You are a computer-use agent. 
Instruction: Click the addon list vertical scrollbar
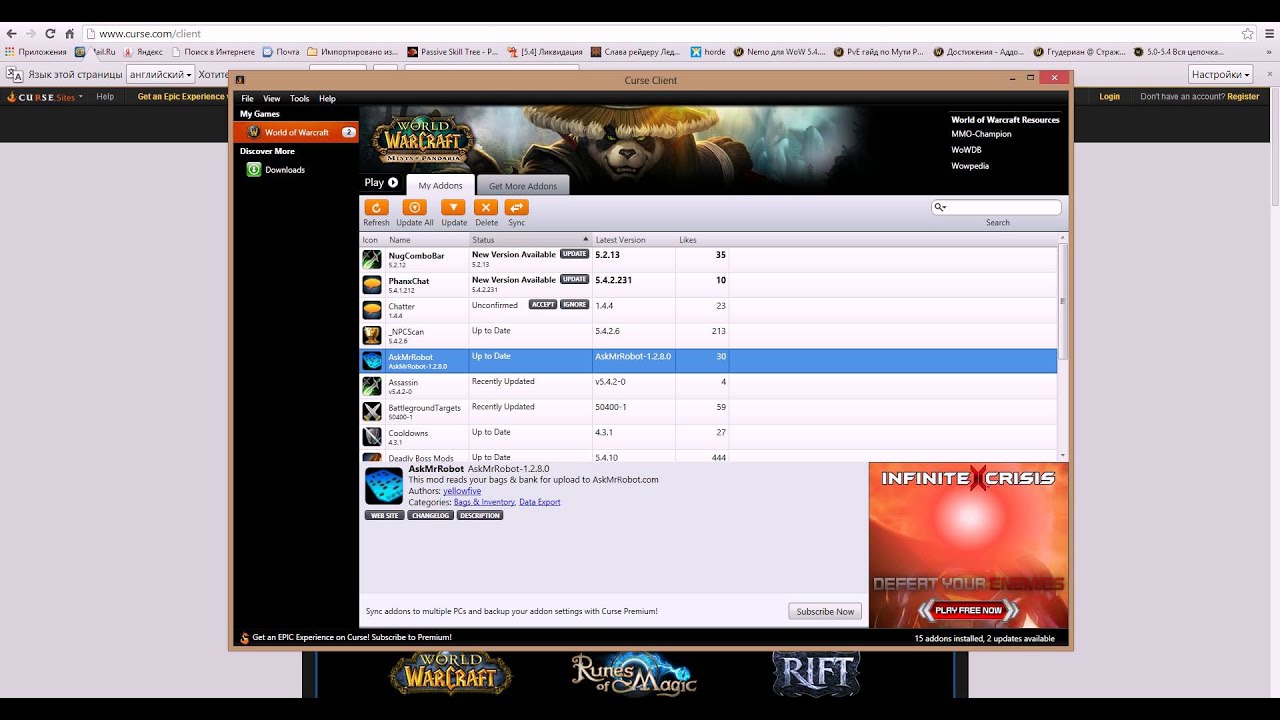(x=1063, y=303)
